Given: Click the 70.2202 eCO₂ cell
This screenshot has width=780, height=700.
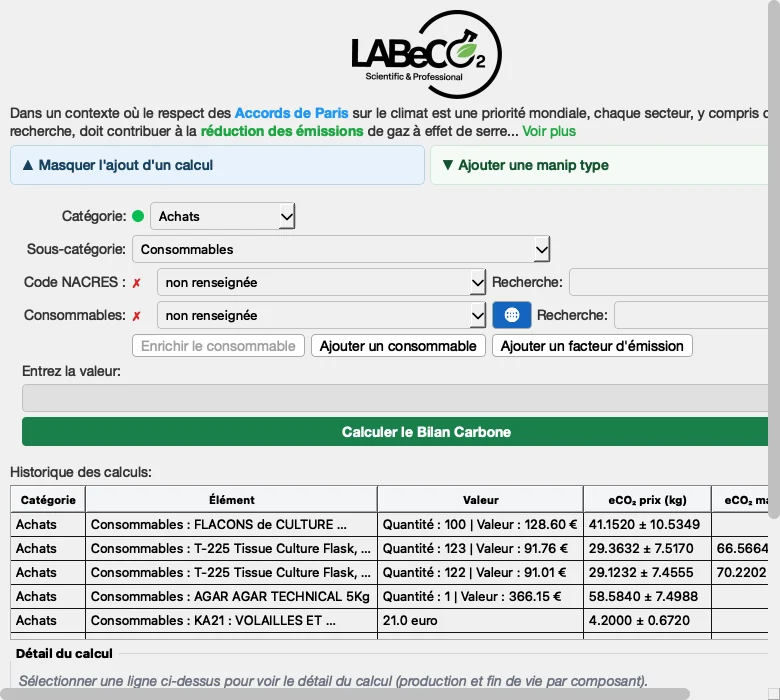Looking at the screenshot, I should pyautogui.click(x=740, y=572).
